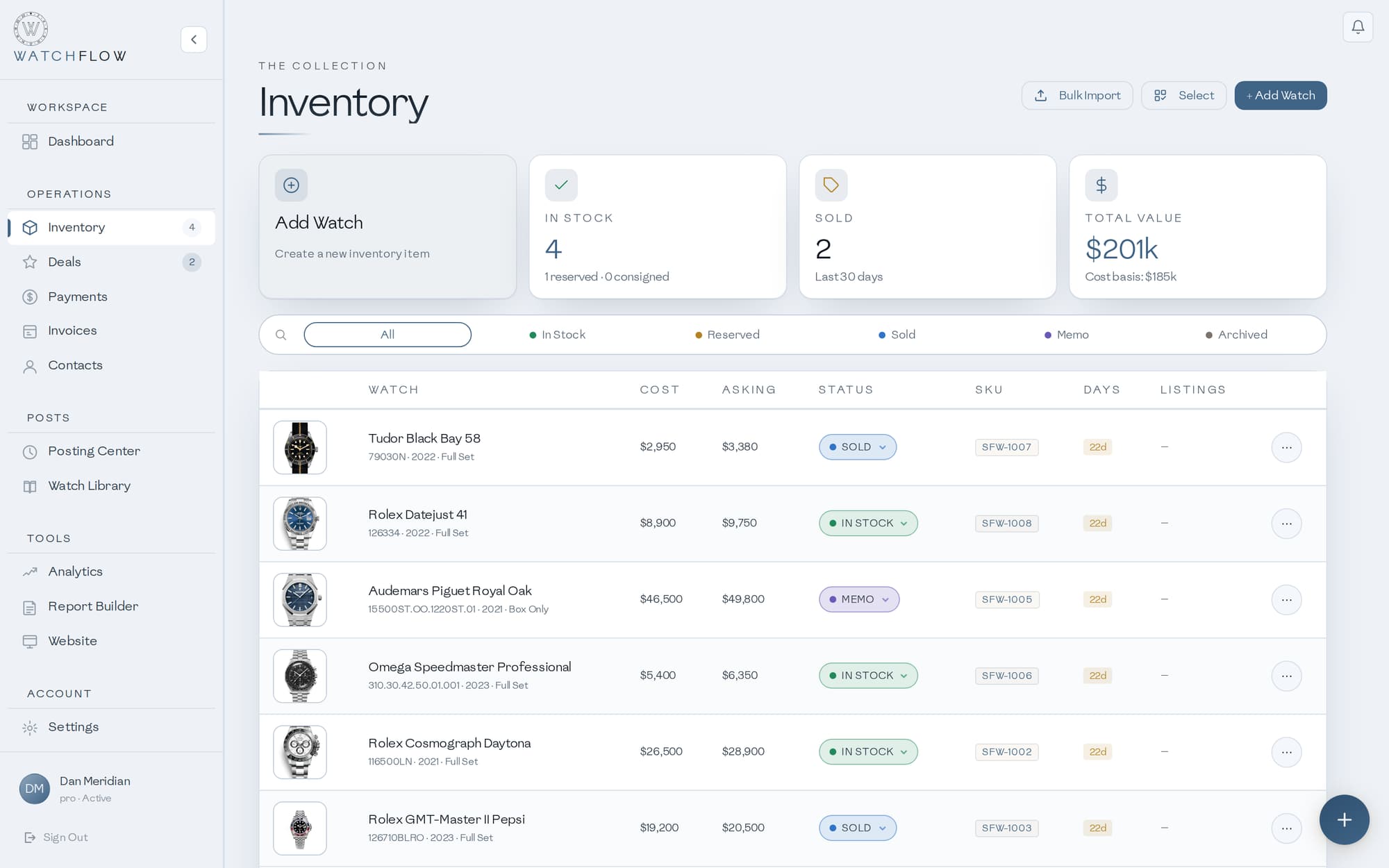Image resolution: width=1389 pixels, height=868 pixels.
Task: Click SKU SFW-1002 tag
Action: [1007, 752]
